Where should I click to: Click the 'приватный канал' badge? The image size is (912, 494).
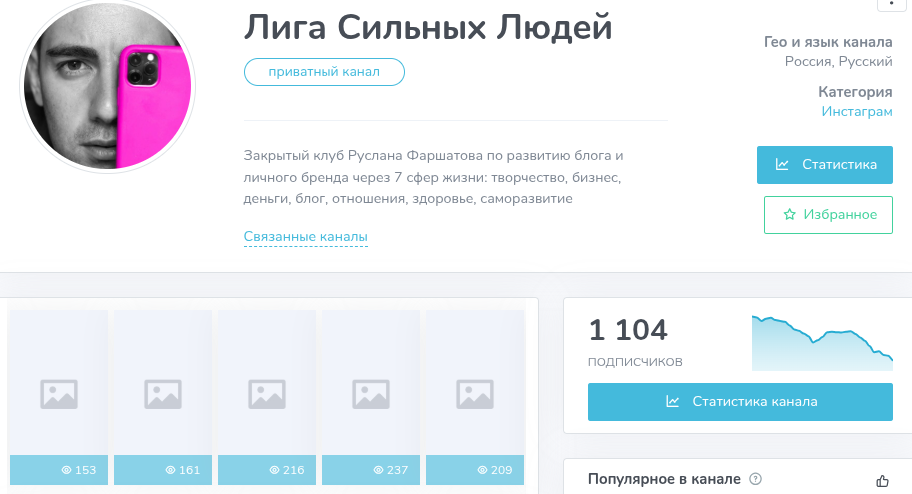324,72
